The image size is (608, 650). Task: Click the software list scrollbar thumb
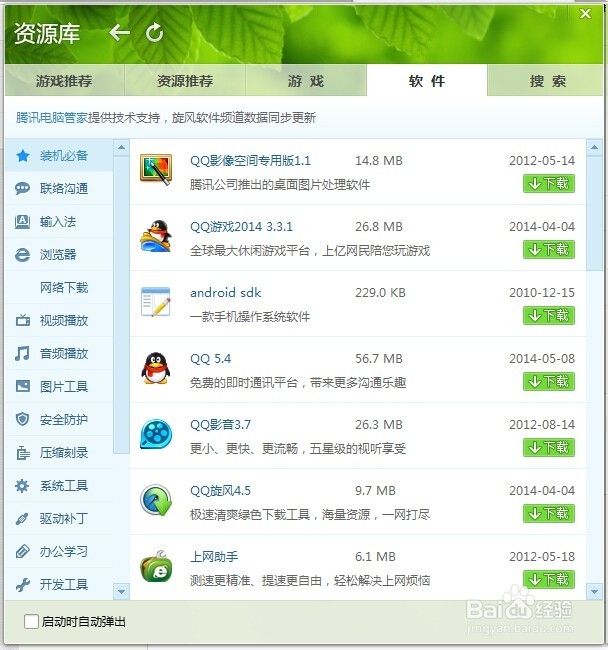point(594,213)
